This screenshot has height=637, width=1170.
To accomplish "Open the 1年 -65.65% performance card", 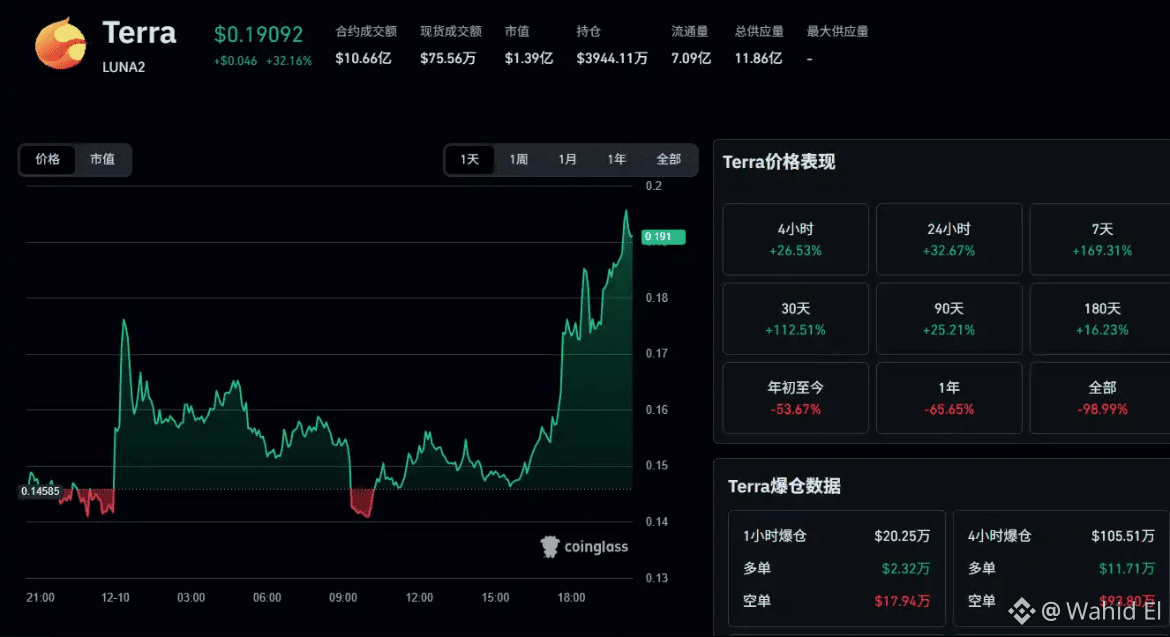I will (948, 398).
